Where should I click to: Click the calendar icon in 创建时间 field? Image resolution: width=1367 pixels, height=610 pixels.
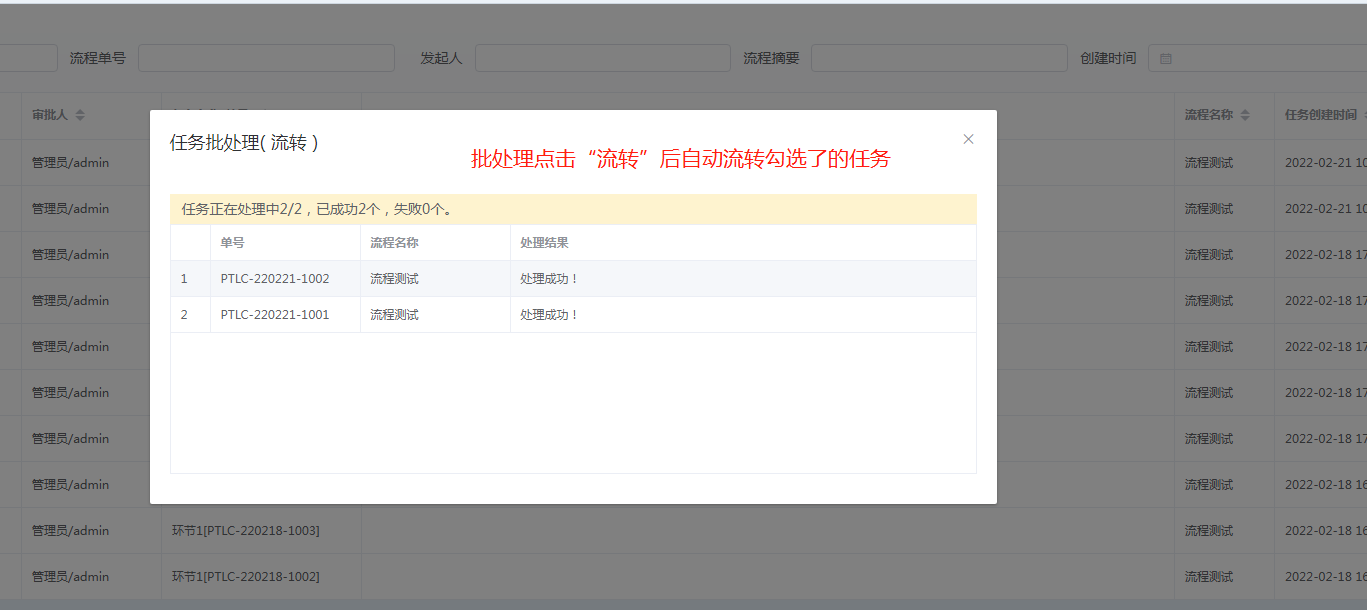(1165, 59)
